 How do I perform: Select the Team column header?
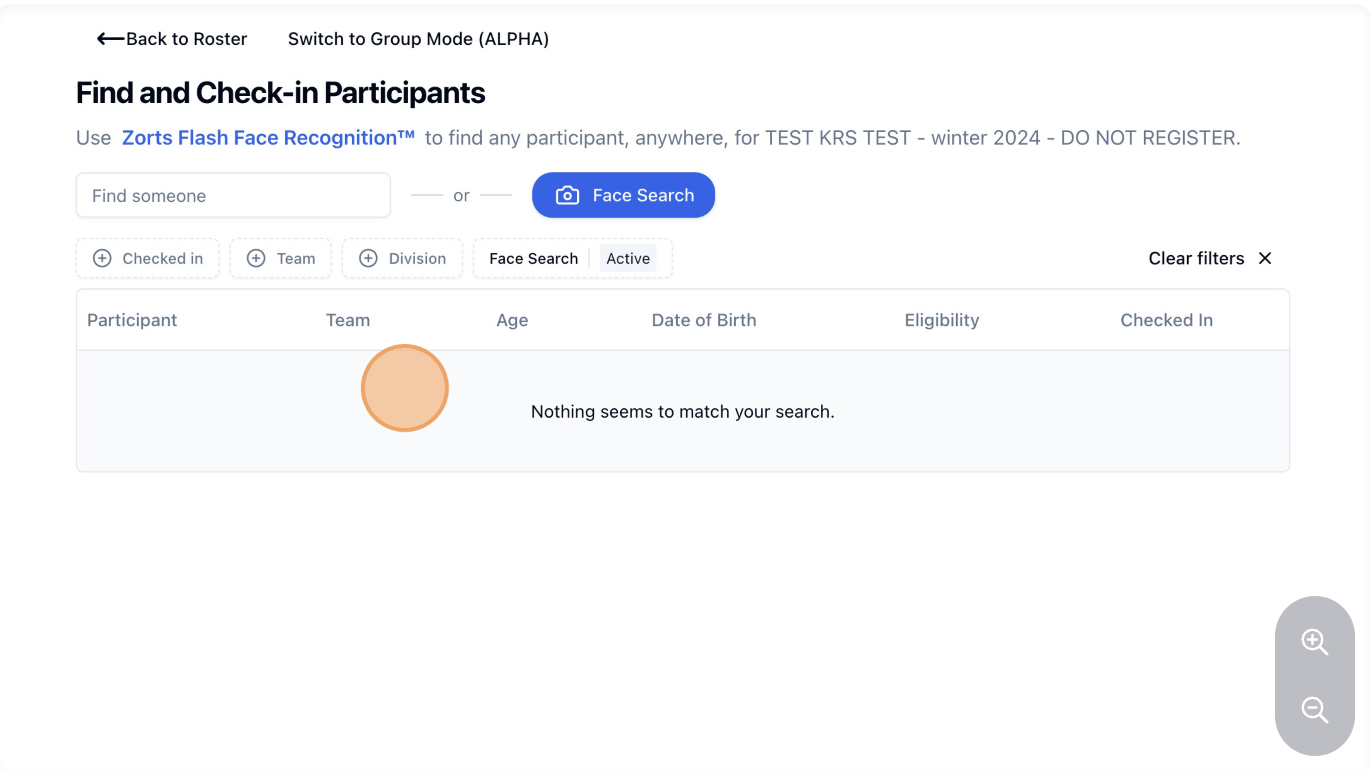[x=348, y=320]
